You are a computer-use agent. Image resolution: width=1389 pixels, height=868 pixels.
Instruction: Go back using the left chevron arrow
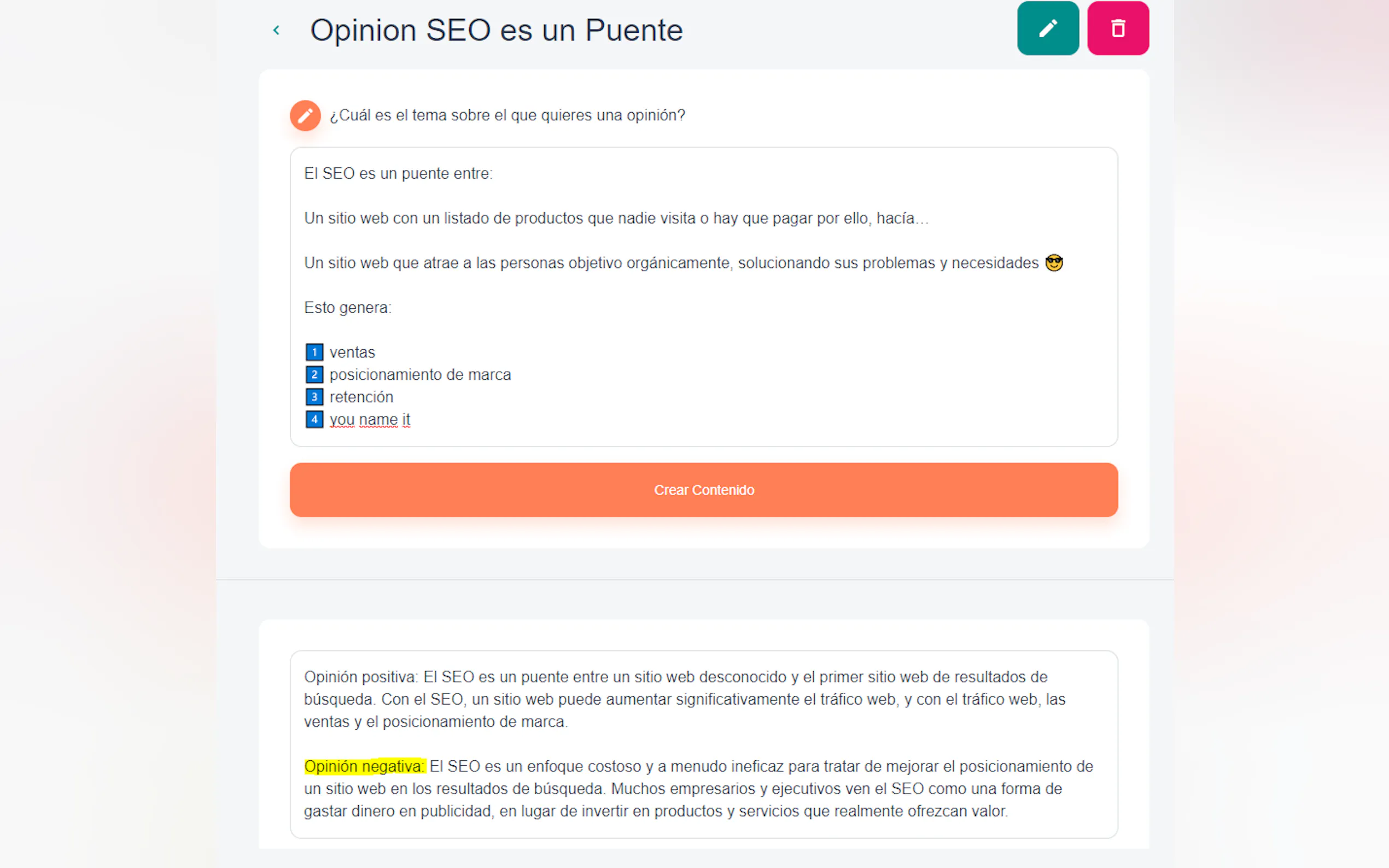[276, 30]
